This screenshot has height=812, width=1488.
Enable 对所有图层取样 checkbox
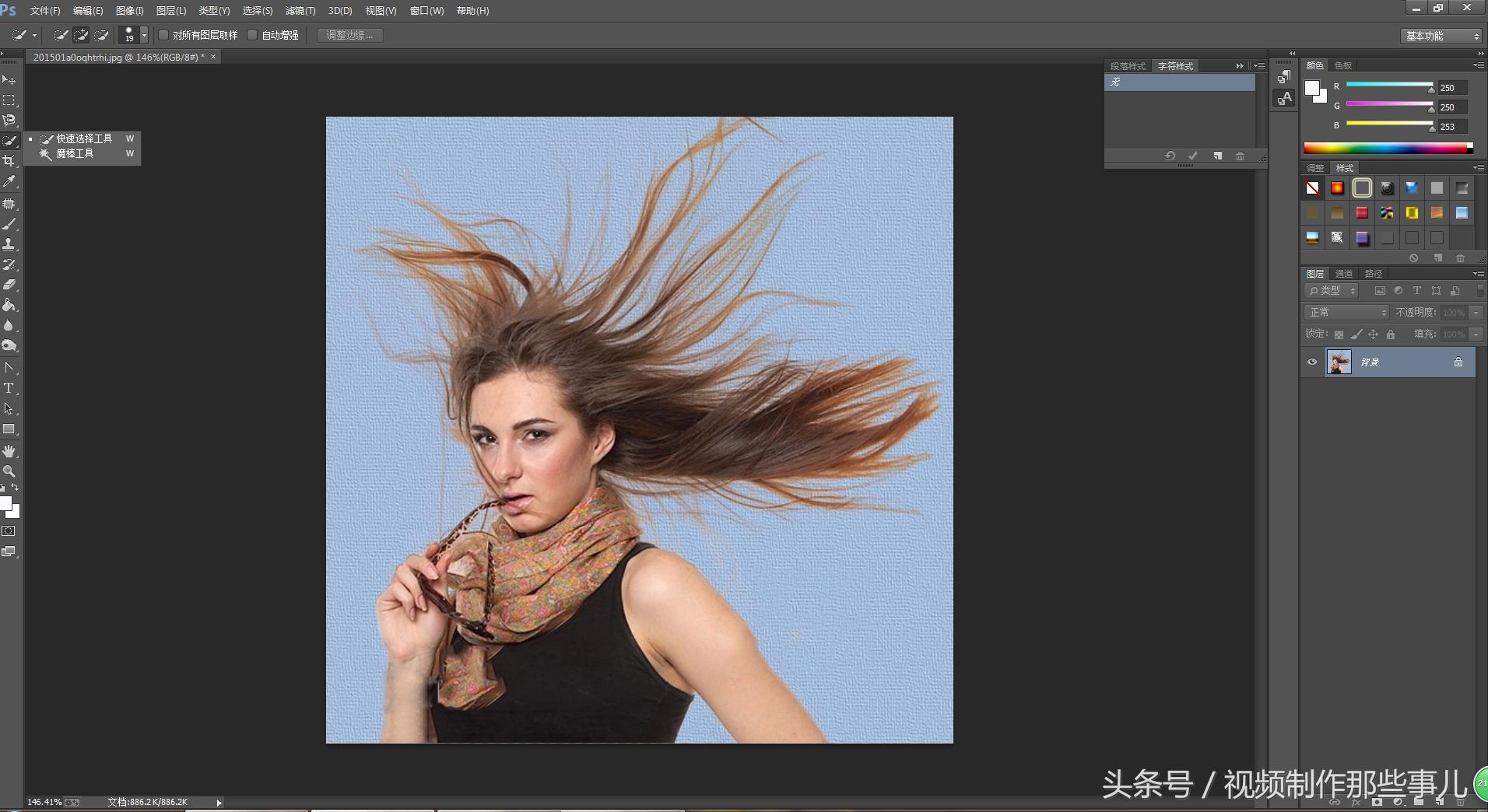click(163, 35)
